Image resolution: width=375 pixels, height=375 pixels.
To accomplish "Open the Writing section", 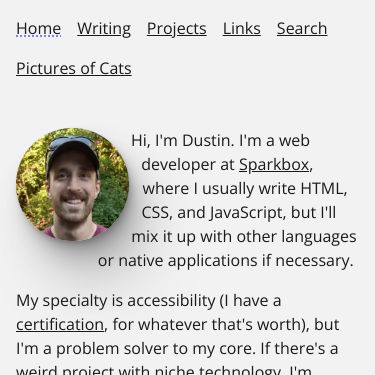I will [x=104, y=29].
